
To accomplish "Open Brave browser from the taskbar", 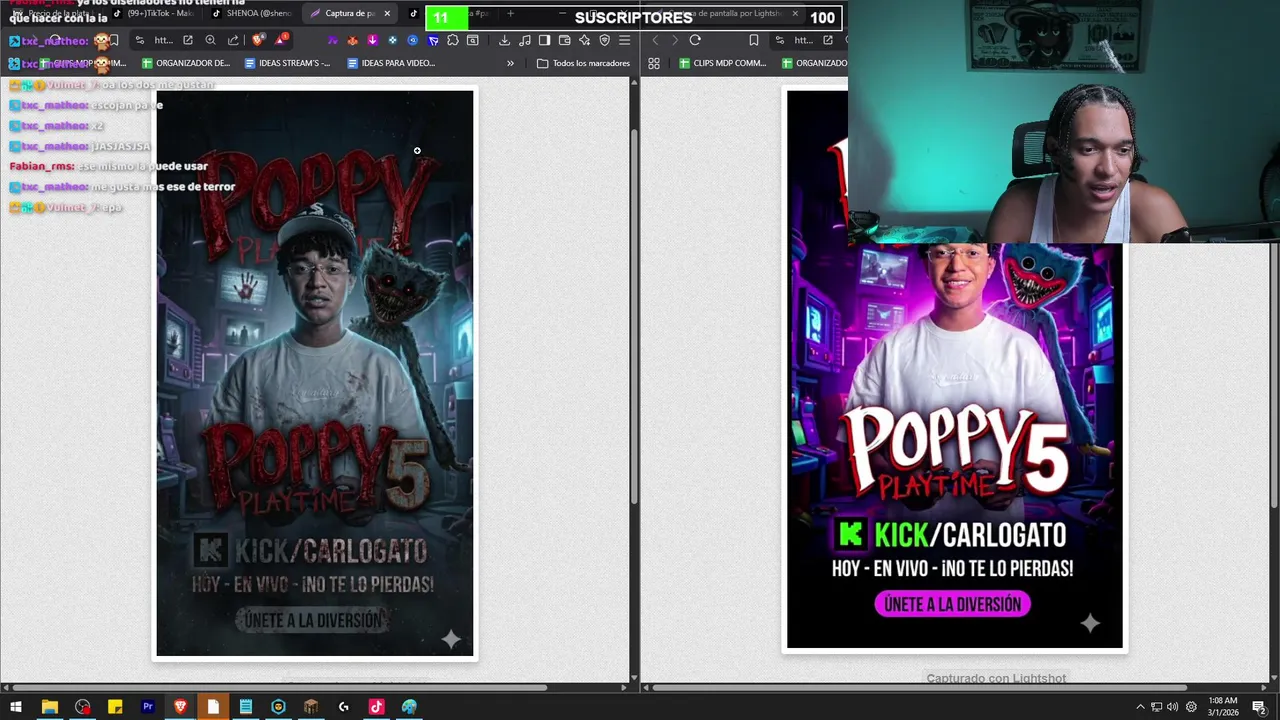I will (180, 707).
